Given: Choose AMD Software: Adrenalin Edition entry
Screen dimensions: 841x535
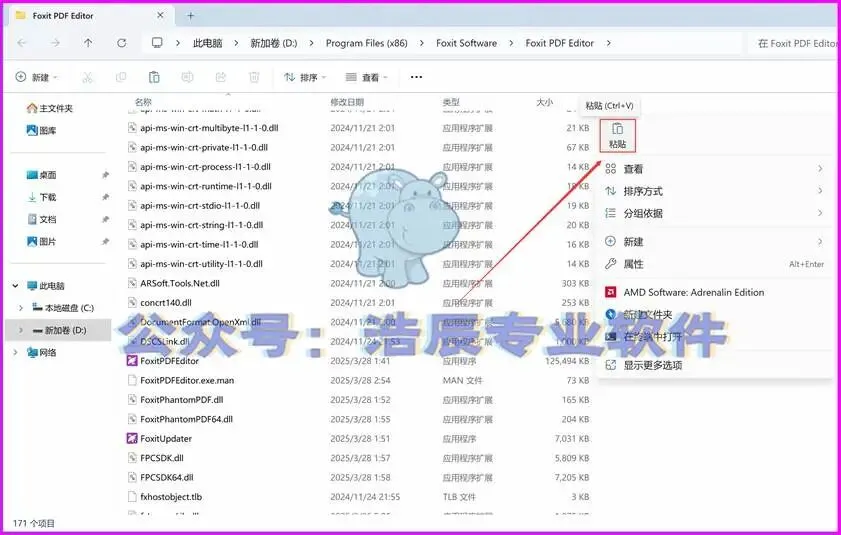Looking at the screenshot, I should [x=714, y=292].
